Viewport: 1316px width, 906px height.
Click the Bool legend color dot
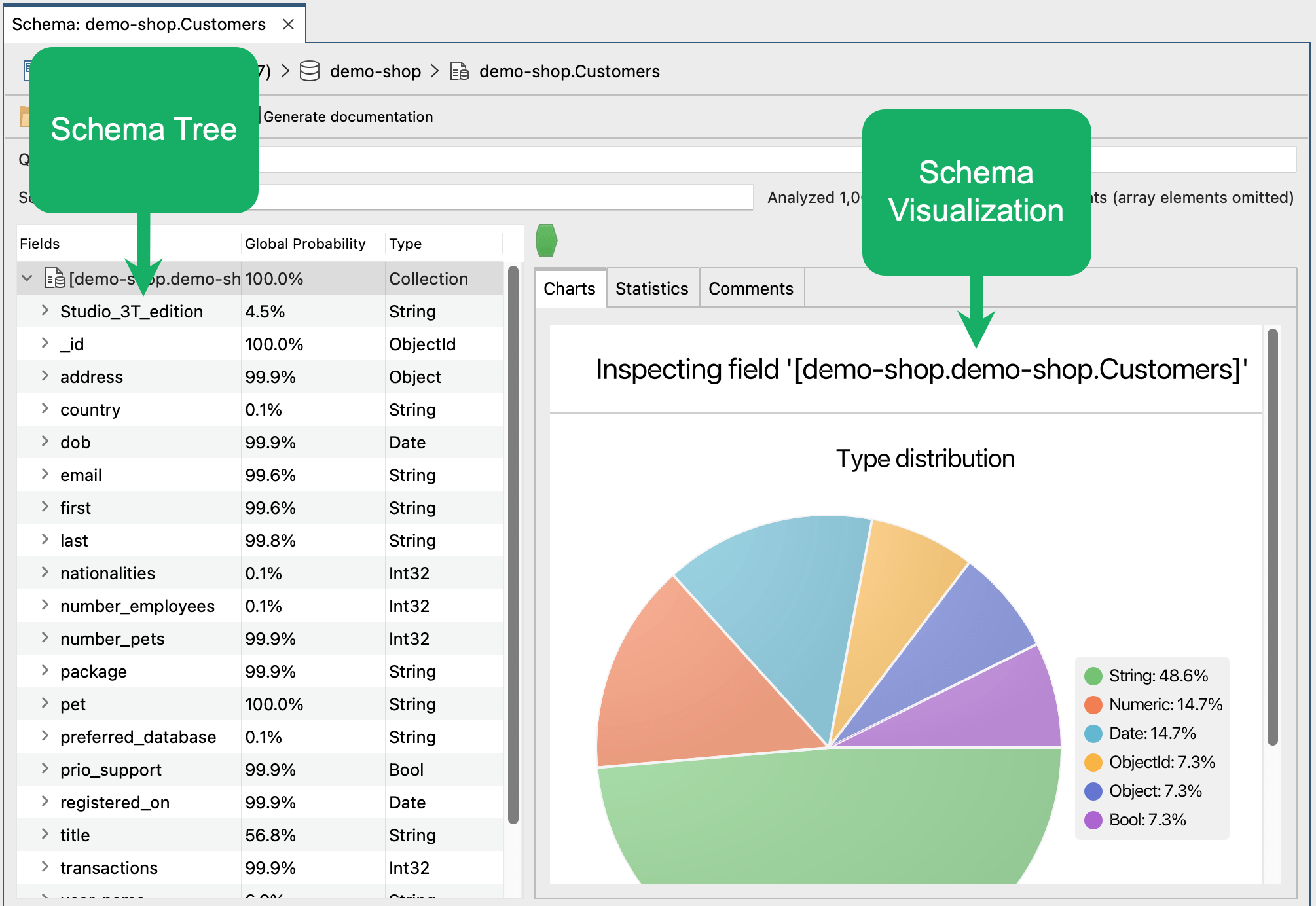pyautogui.click(x=1093, y=820)
